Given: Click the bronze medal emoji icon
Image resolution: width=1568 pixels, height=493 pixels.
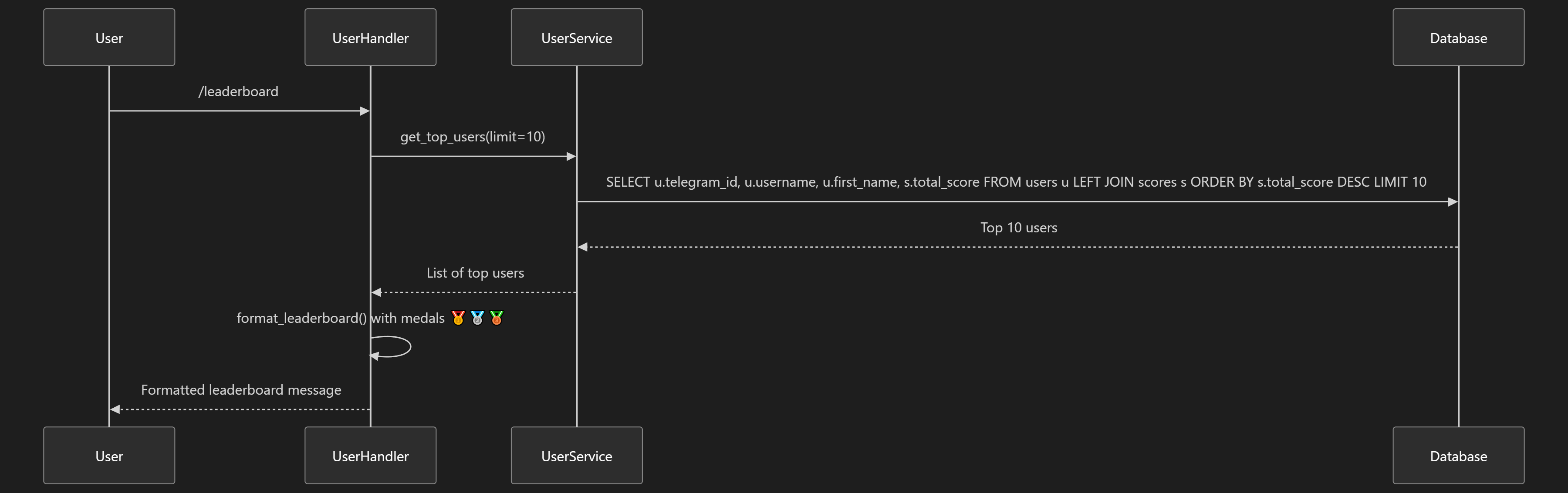Looking at the screenshot, I should (x=497, y=318).
